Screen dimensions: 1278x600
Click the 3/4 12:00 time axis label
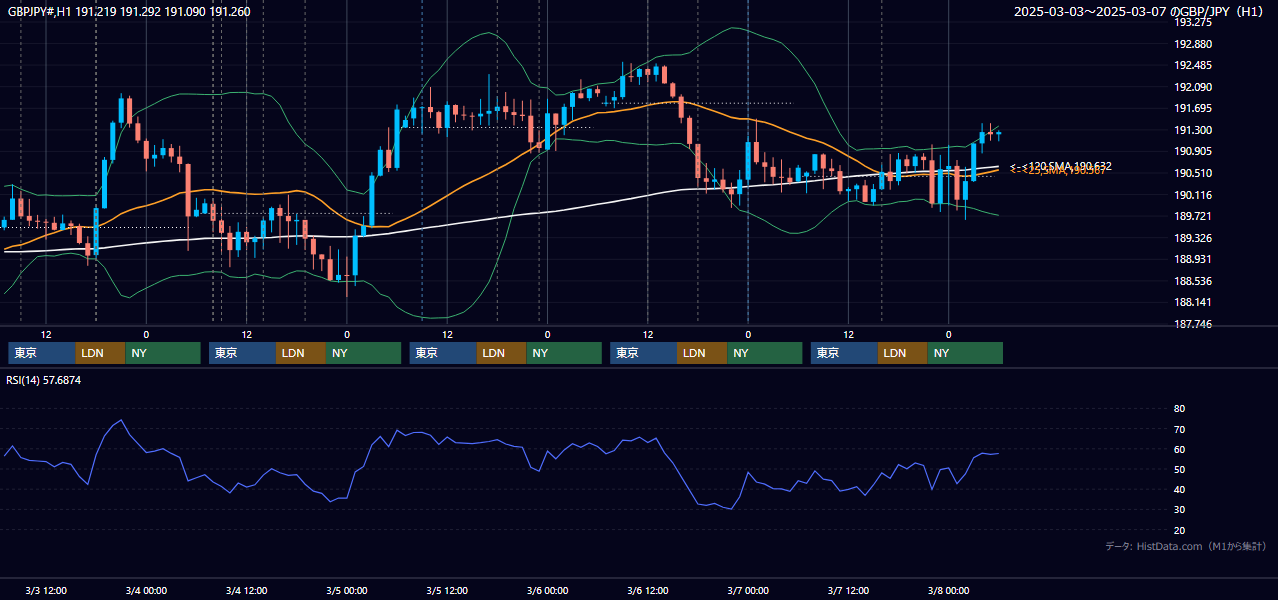coord(246,590)
